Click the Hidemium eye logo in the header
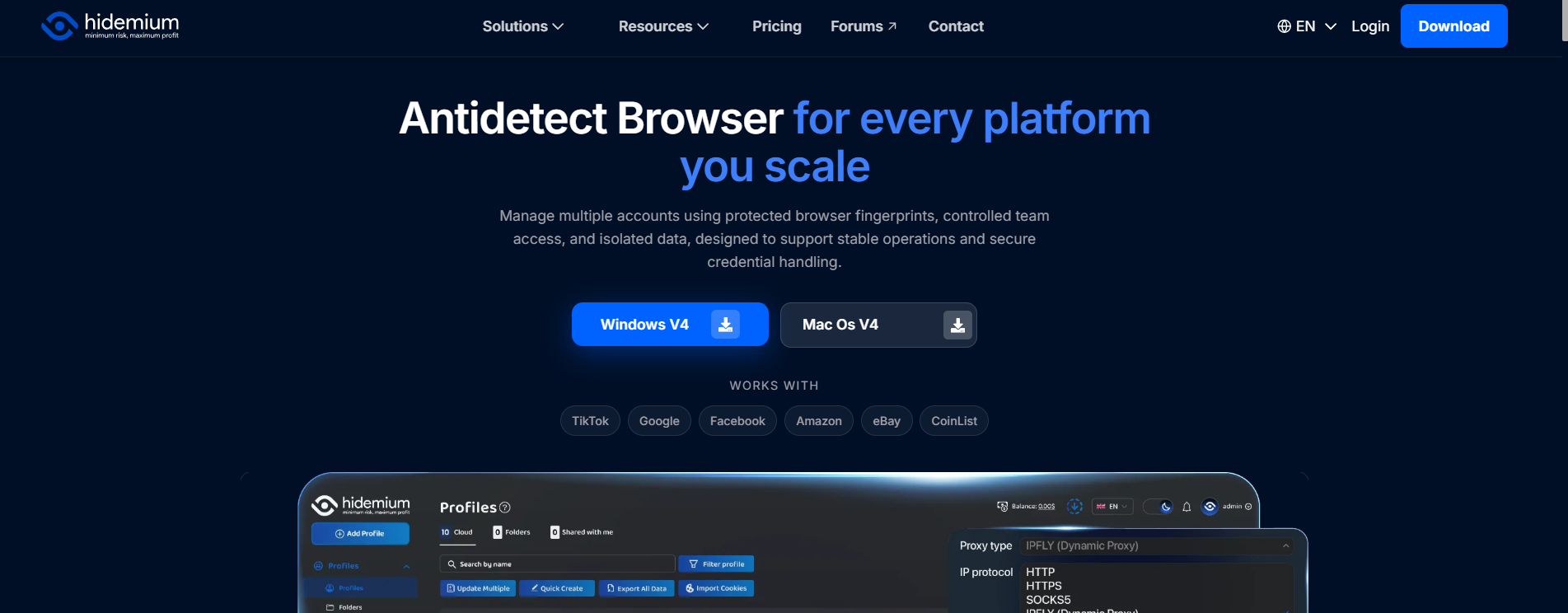The width and height of the screenshot is (1568, 613). (59, 26)
